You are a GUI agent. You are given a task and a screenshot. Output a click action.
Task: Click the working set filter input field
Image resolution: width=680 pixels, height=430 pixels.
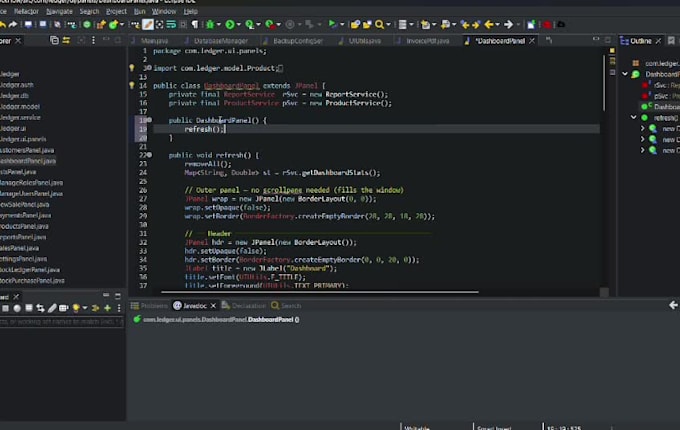(62, 322)
